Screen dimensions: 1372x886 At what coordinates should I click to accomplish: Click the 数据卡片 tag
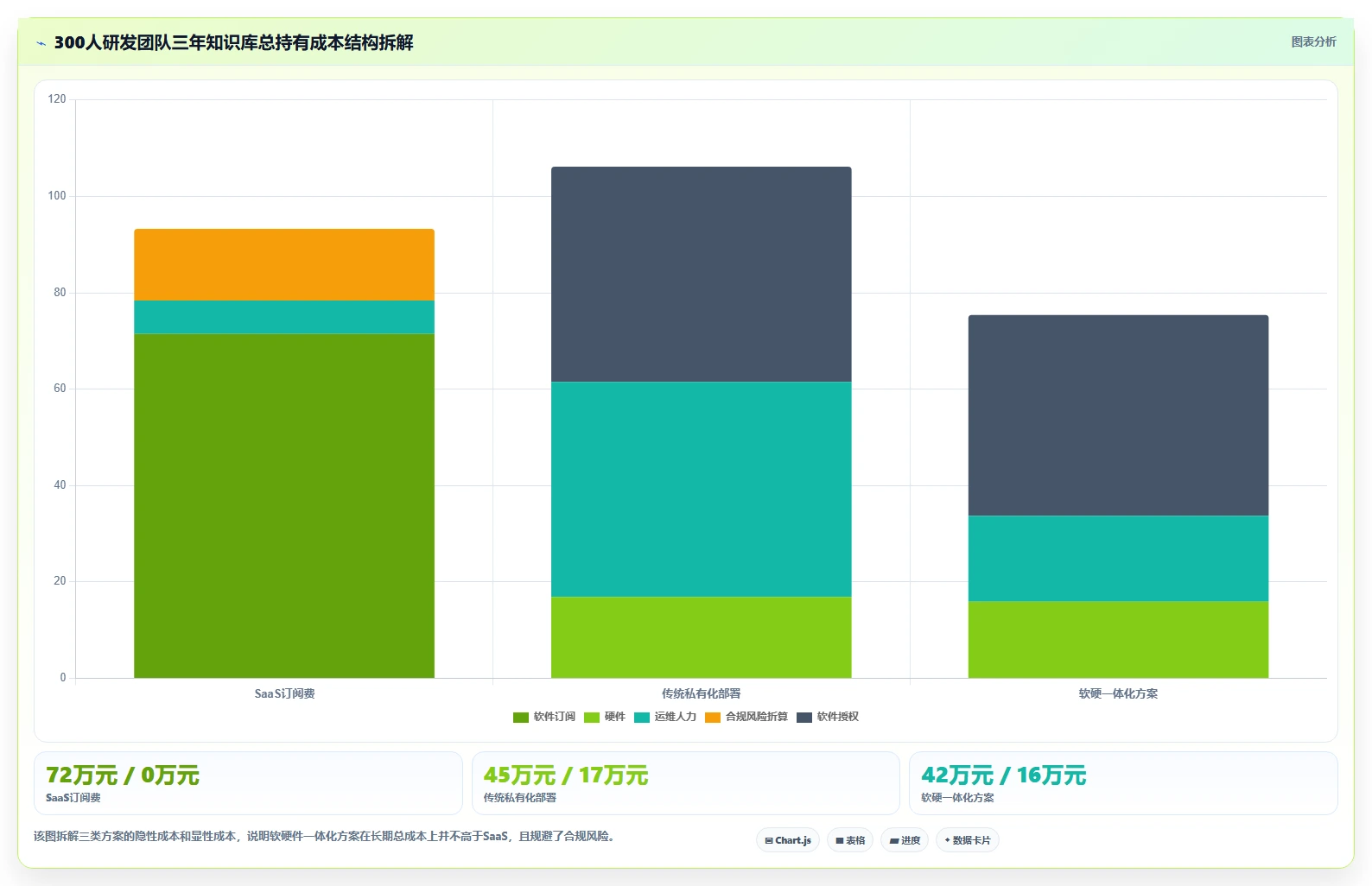tap(968, 840)
